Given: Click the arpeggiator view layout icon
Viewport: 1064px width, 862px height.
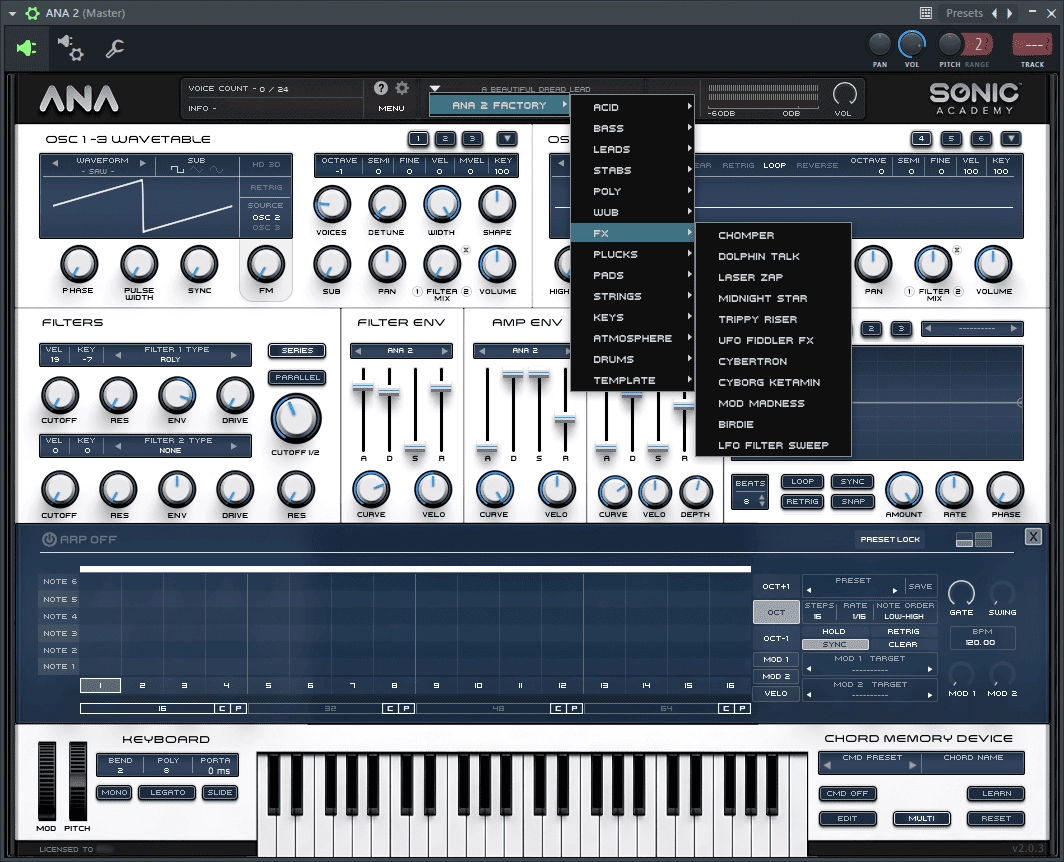Looking at the screenshot, I should (974, 540).
